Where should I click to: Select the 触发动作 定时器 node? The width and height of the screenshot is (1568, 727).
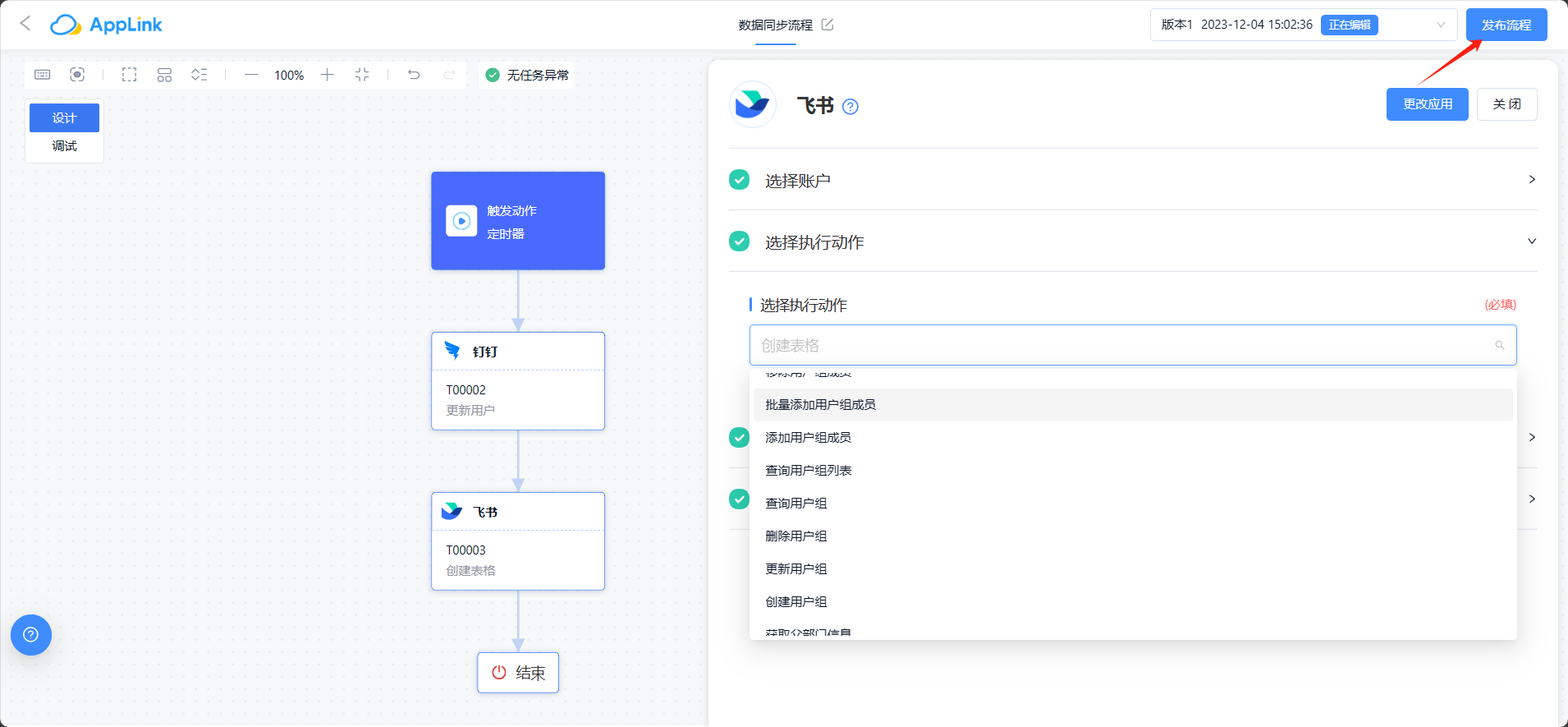[x=518, y=221]
